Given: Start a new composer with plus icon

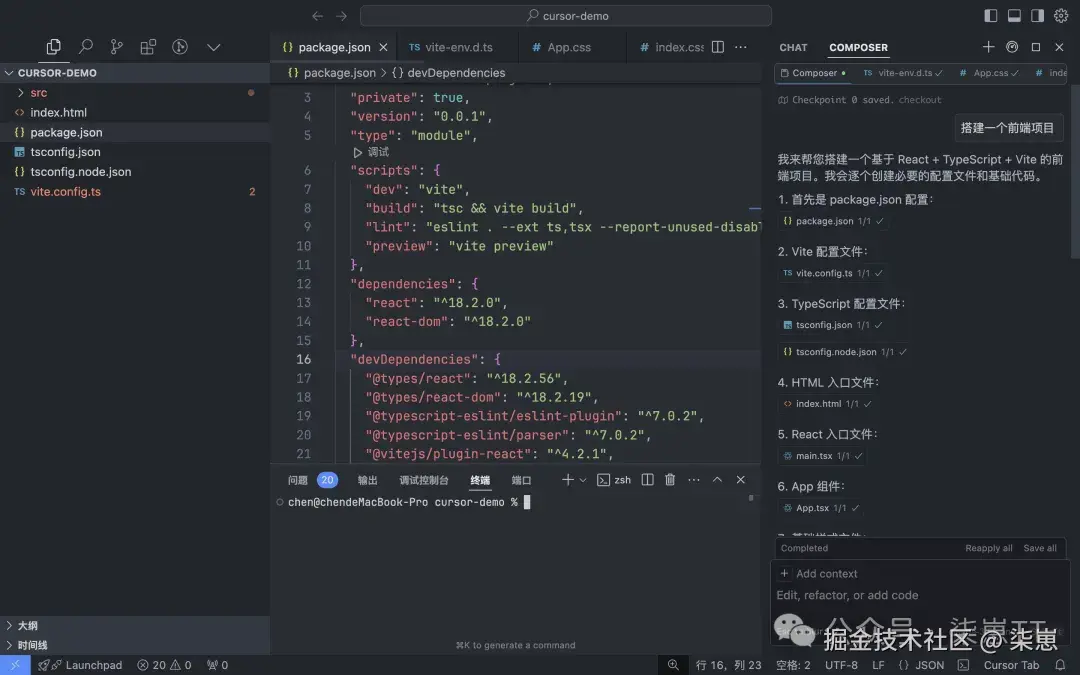Looking at the screenshot, I should point(988,47).
